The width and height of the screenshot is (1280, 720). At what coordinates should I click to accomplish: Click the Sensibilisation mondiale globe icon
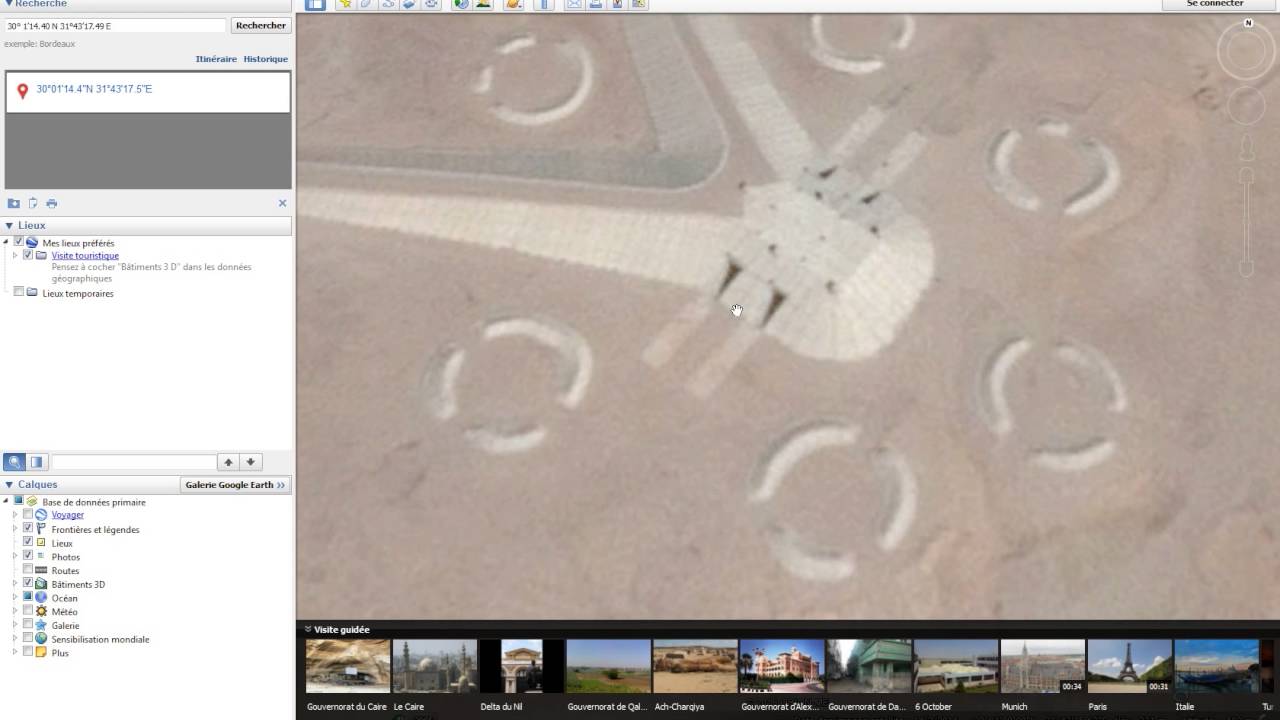click(41, 638)
